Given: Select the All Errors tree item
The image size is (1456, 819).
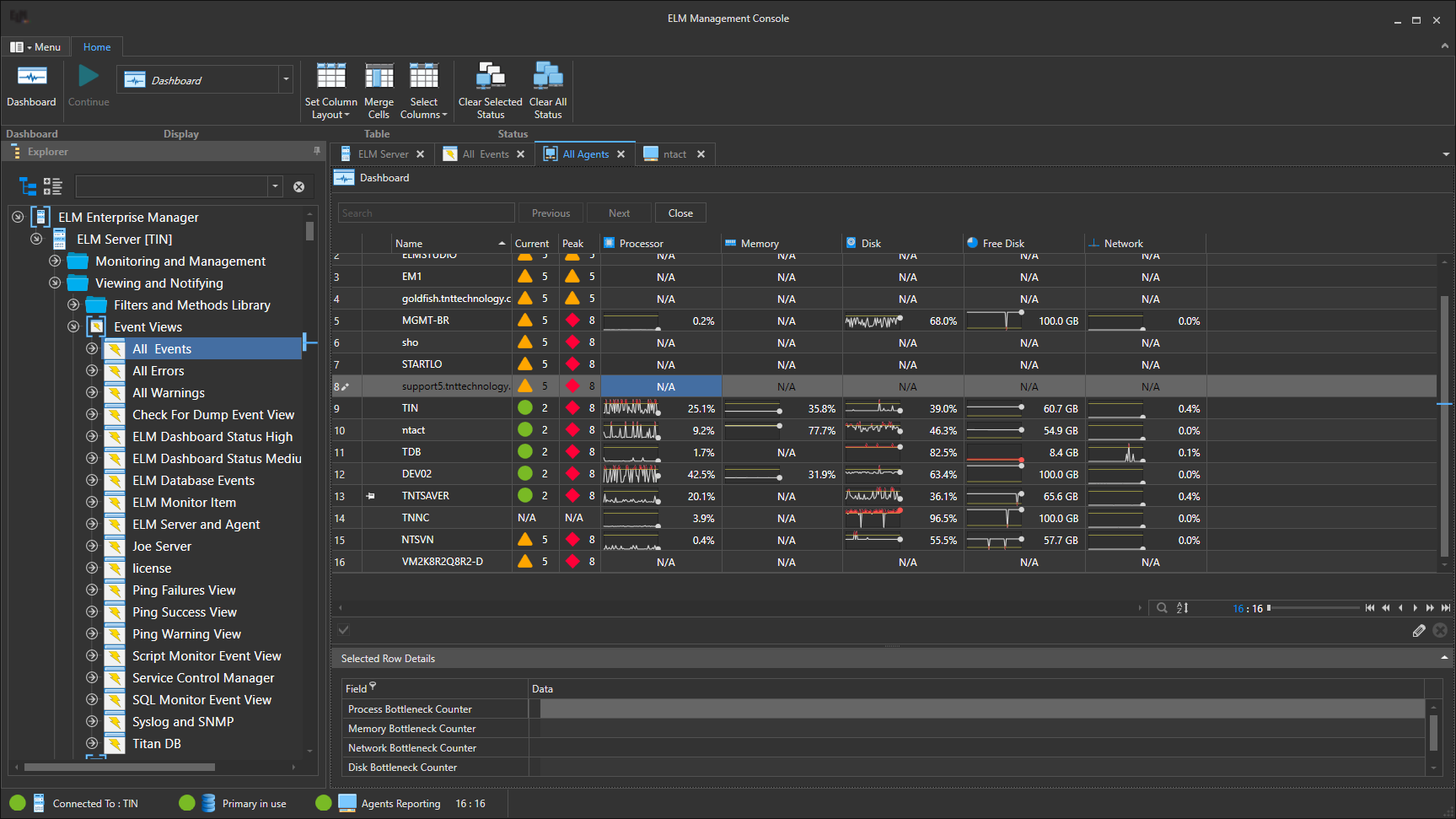Looking at the screenshot, I should click(x=158, y=370).
